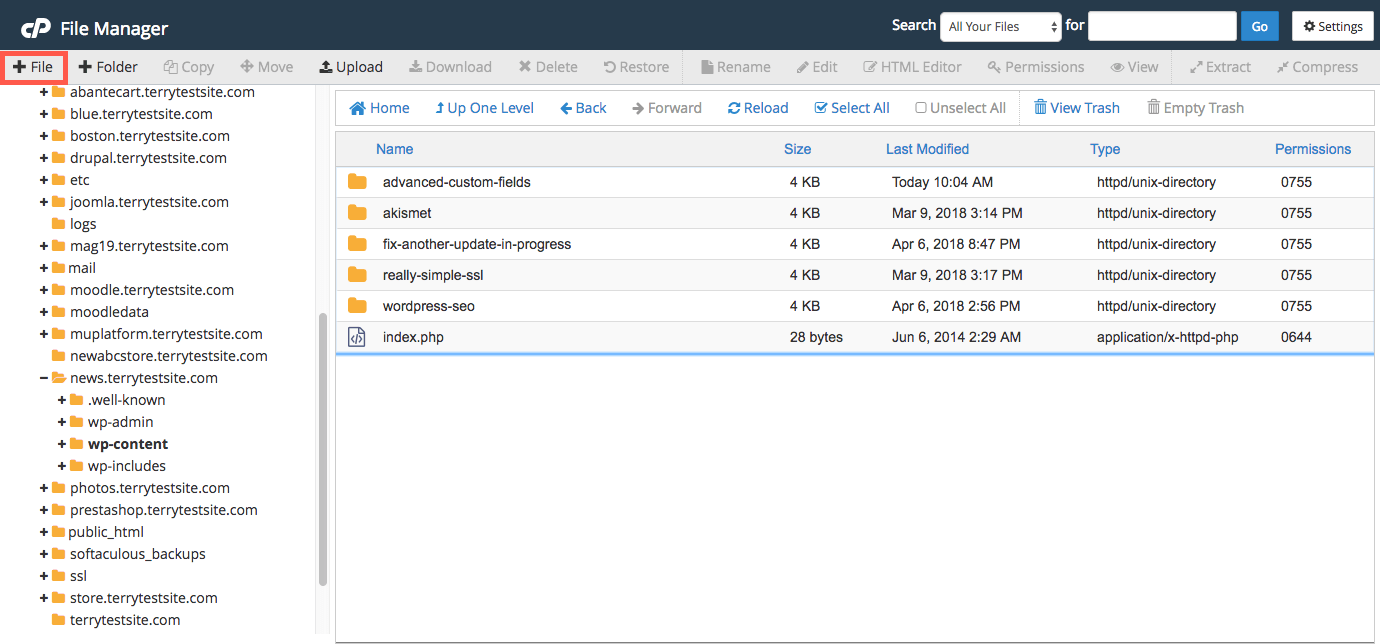
Task: Click the Rename toolbar button
Action: tap(735, 67)
